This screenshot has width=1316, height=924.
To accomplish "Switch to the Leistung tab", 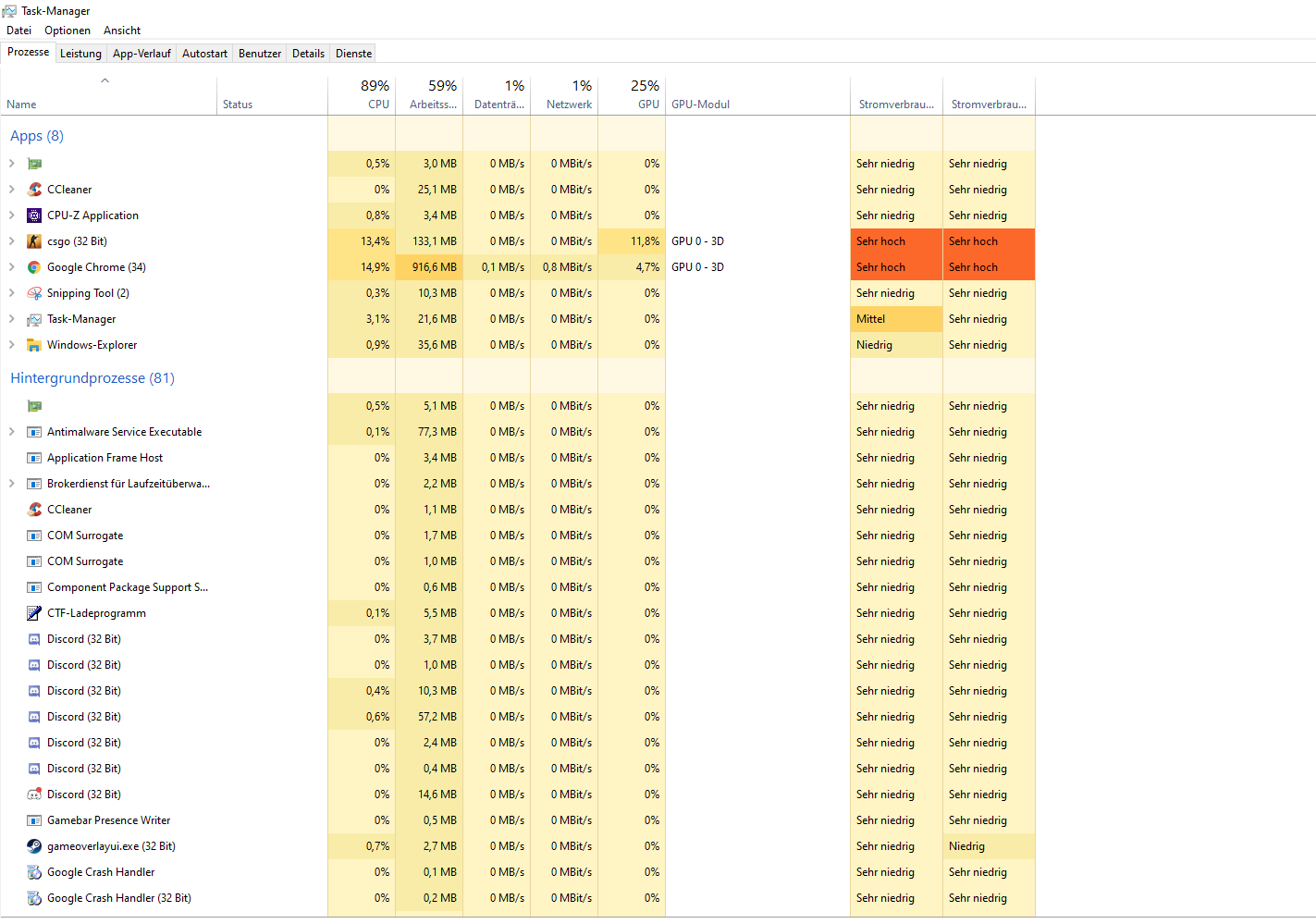I will point(80,54).
